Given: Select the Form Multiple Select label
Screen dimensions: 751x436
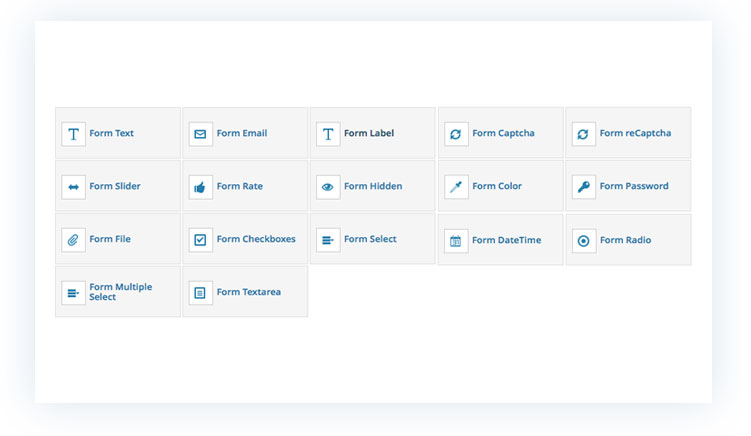Looking at the screenshot, I should point(121,292).
